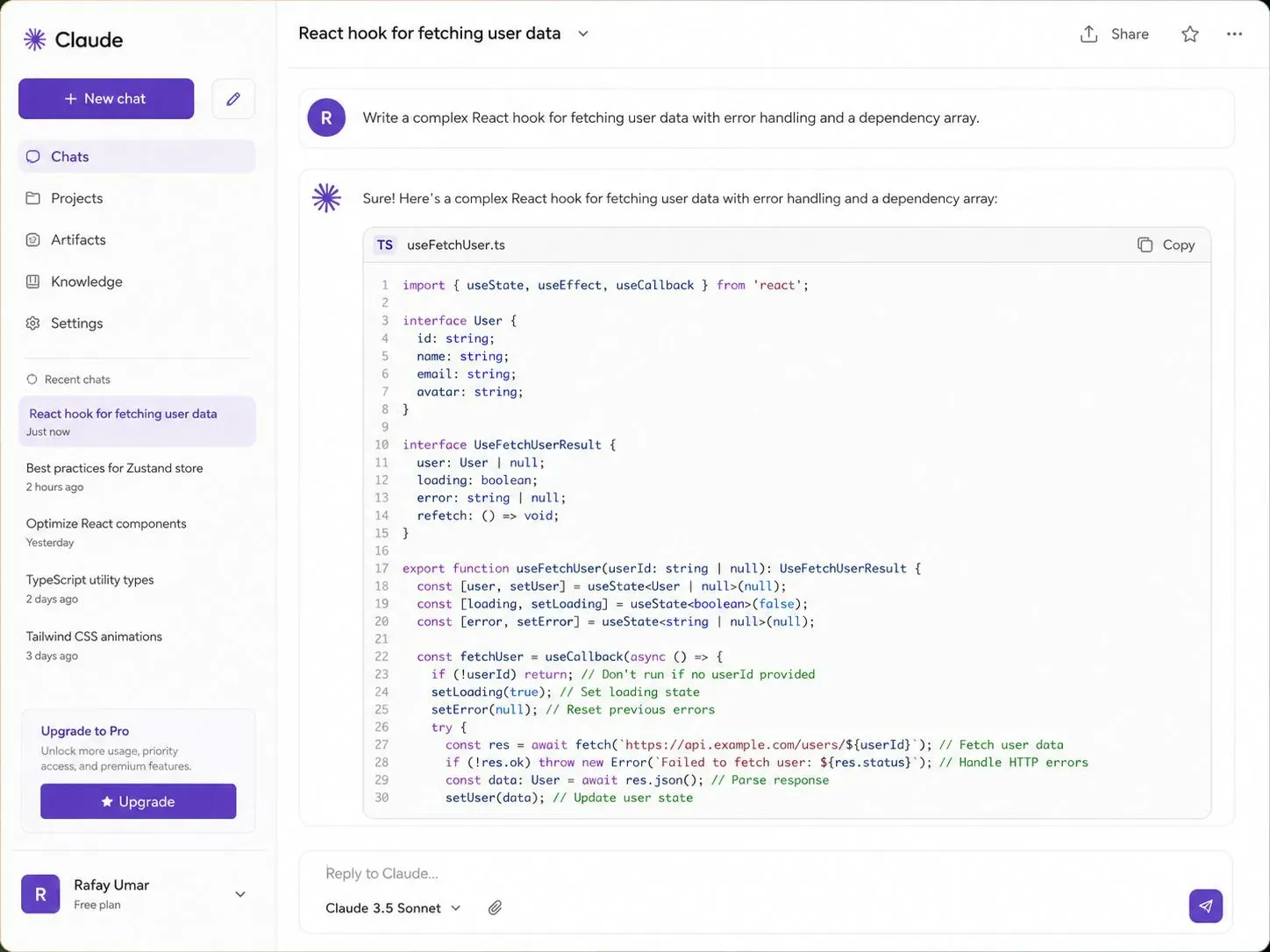Start a New chat
This screenshot has width=1270, height=952.
[106, 99]
